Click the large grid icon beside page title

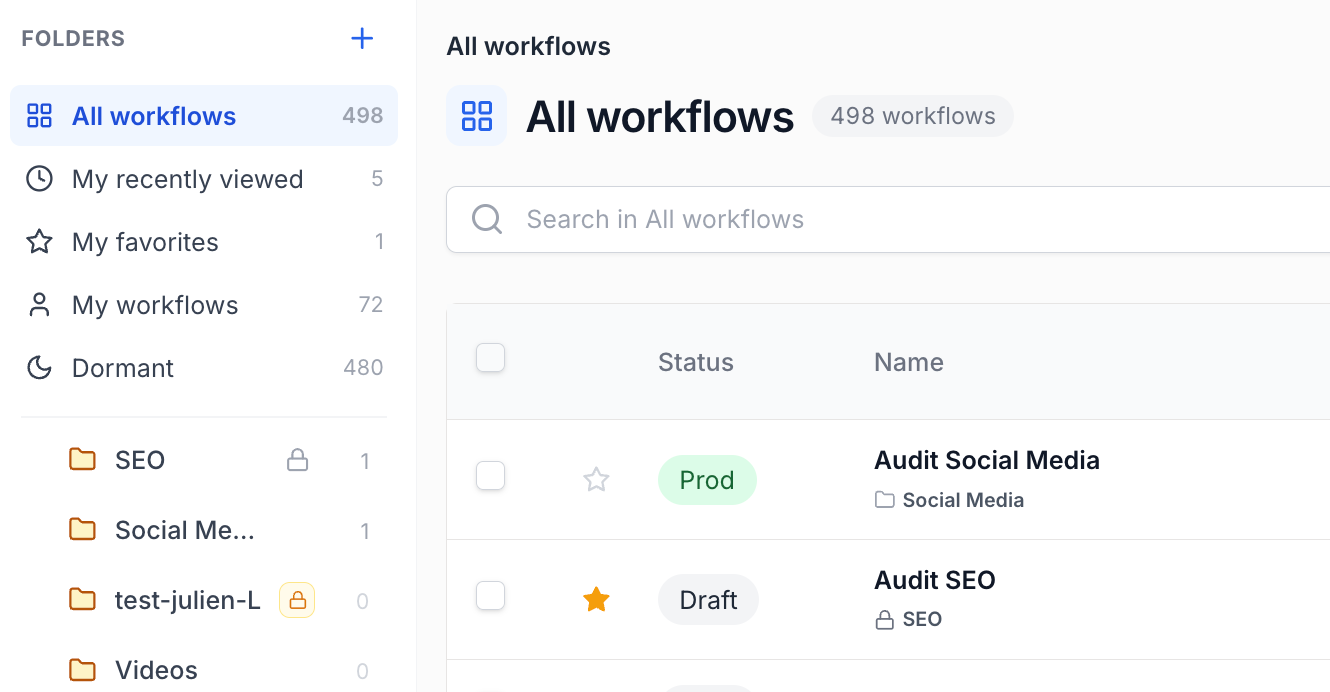[x=477, y=116]
